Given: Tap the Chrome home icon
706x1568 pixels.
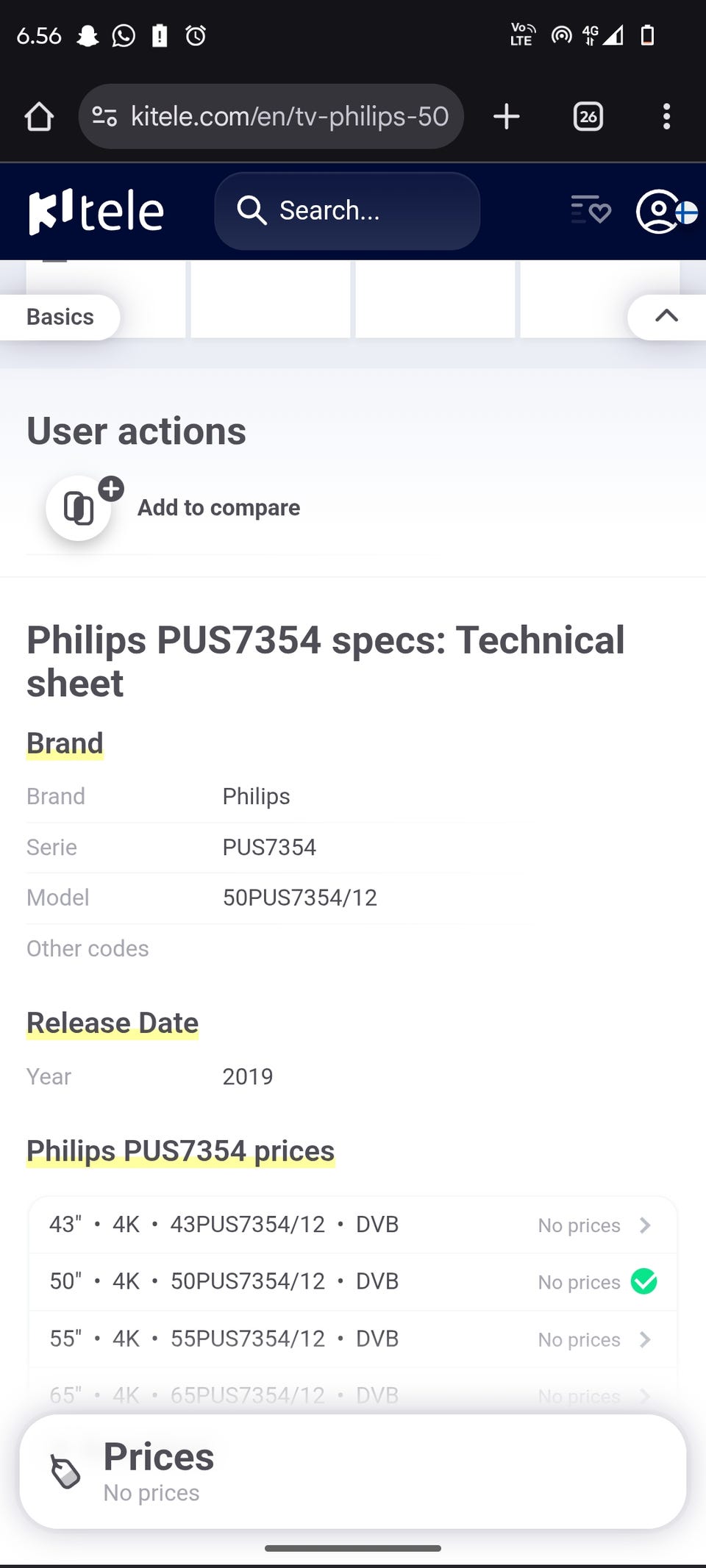Looking at the screenshot, I should pos(39,117).
